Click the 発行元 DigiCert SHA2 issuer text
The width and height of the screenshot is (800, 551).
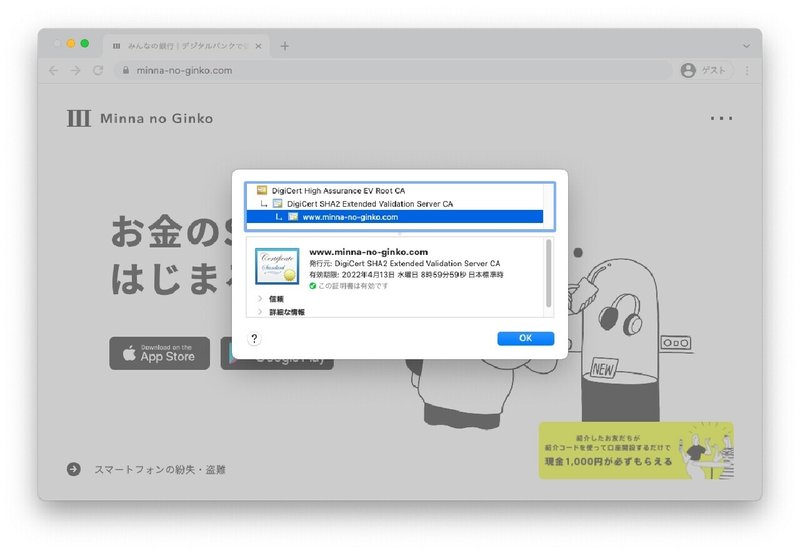coord(405,263)
